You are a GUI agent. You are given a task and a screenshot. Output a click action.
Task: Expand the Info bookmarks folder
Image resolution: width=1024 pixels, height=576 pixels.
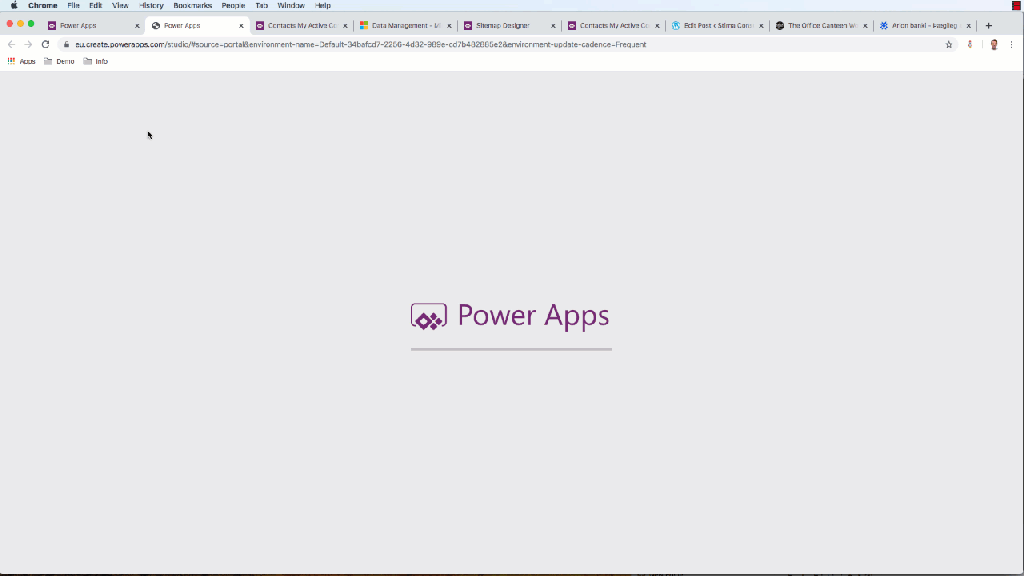(98, 61)
